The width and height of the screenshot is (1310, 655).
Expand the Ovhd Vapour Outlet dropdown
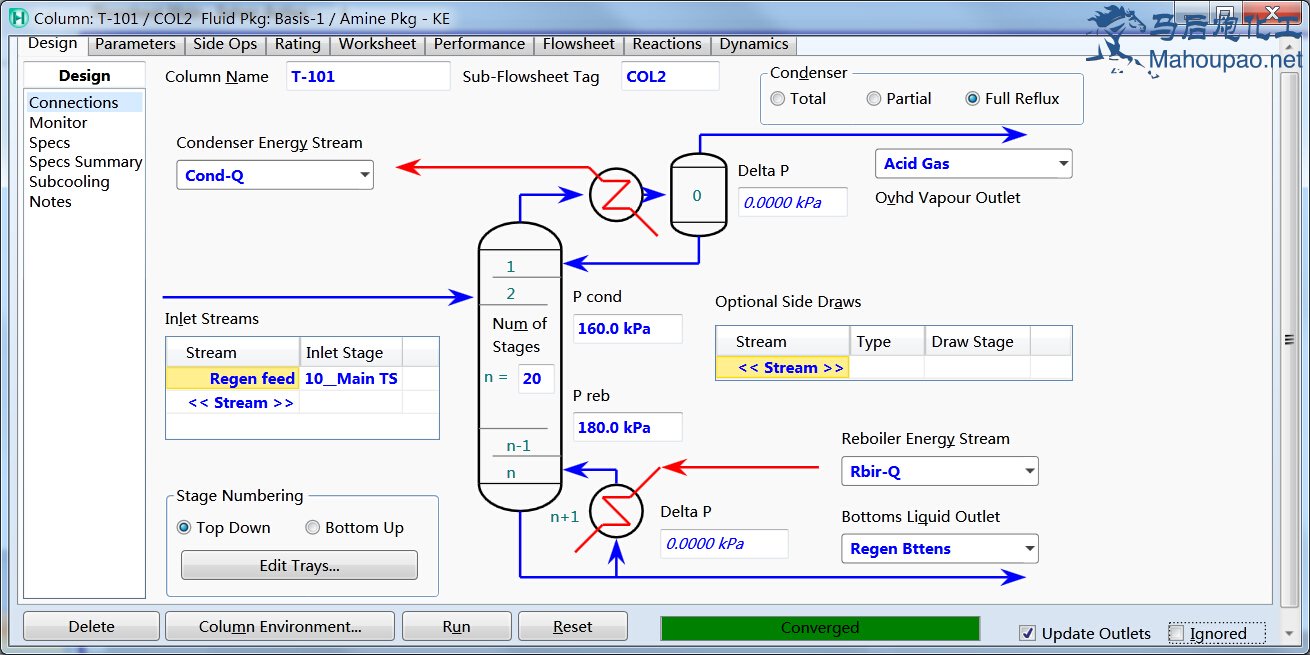click(x=1061, y=164)
